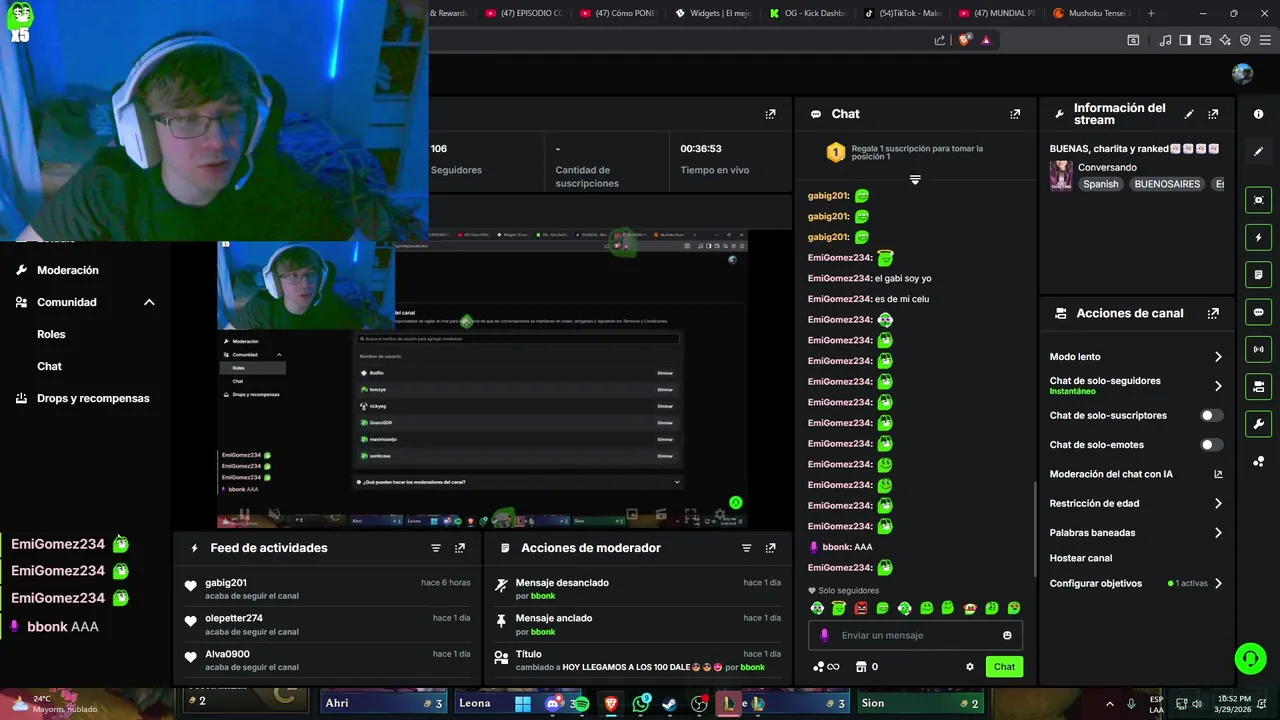Send message with green Chat button
Viewport: 1280px width, 720px height.
[1004, 667]
